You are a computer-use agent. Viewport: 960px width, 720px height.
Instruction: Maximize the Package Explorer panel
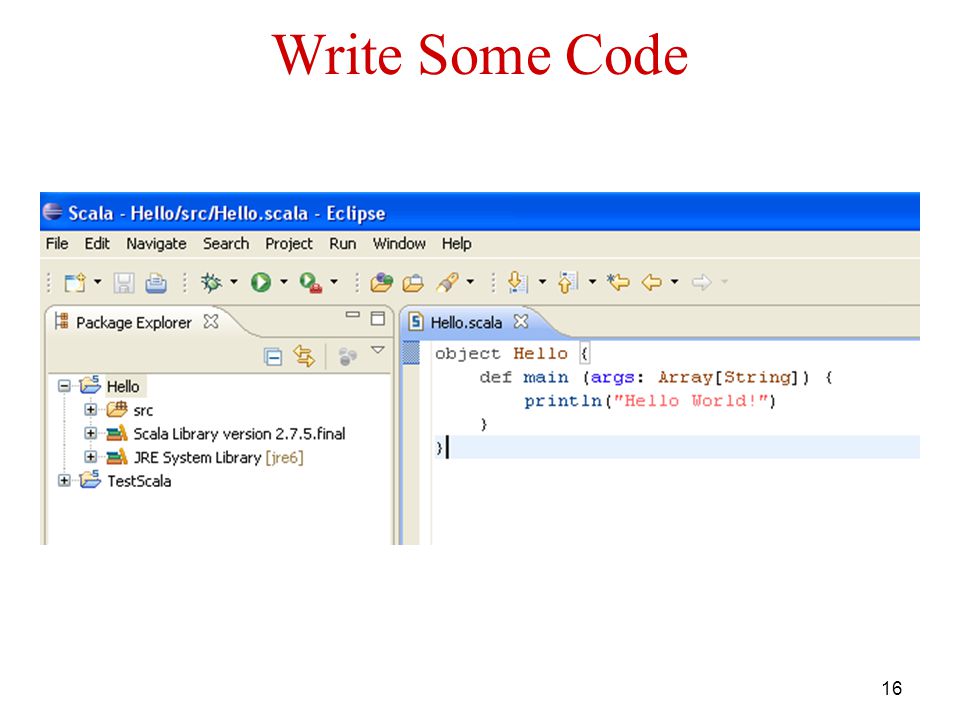pyautogui.click(x=378, y=318)
